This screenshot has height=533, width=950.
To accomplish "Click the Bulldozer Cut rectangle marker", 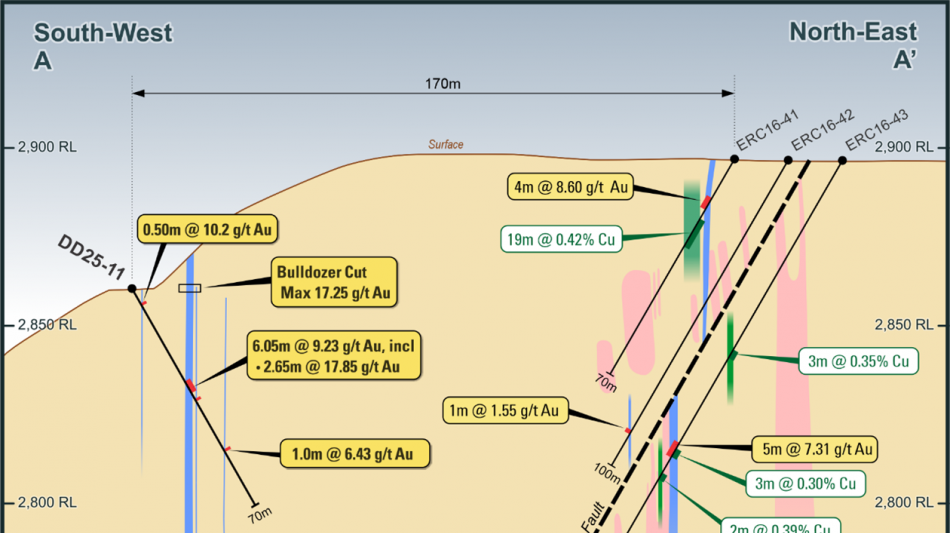I will point(189,288).
